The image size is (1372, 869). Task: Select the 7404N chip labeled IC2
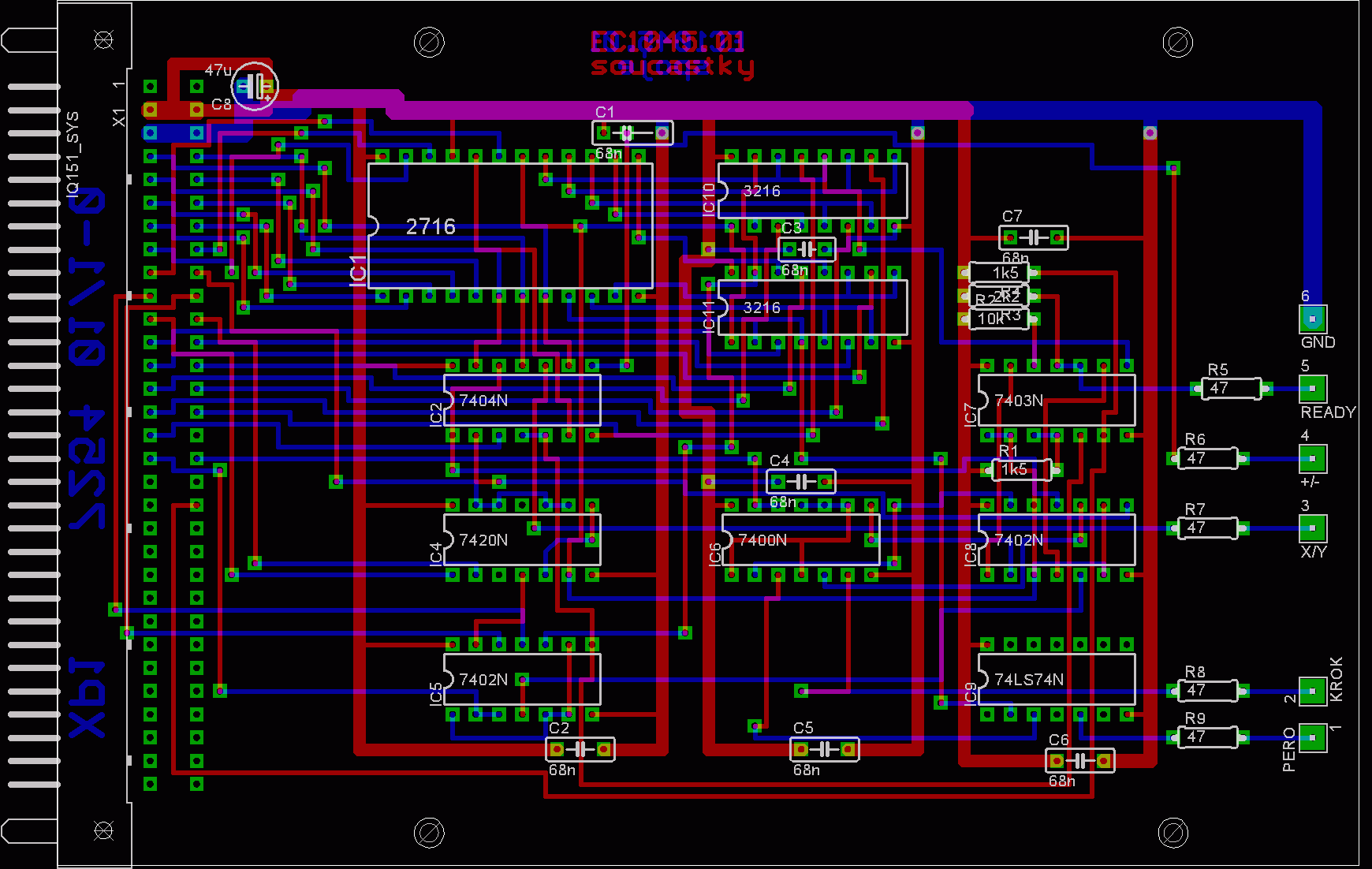[522, 401]
